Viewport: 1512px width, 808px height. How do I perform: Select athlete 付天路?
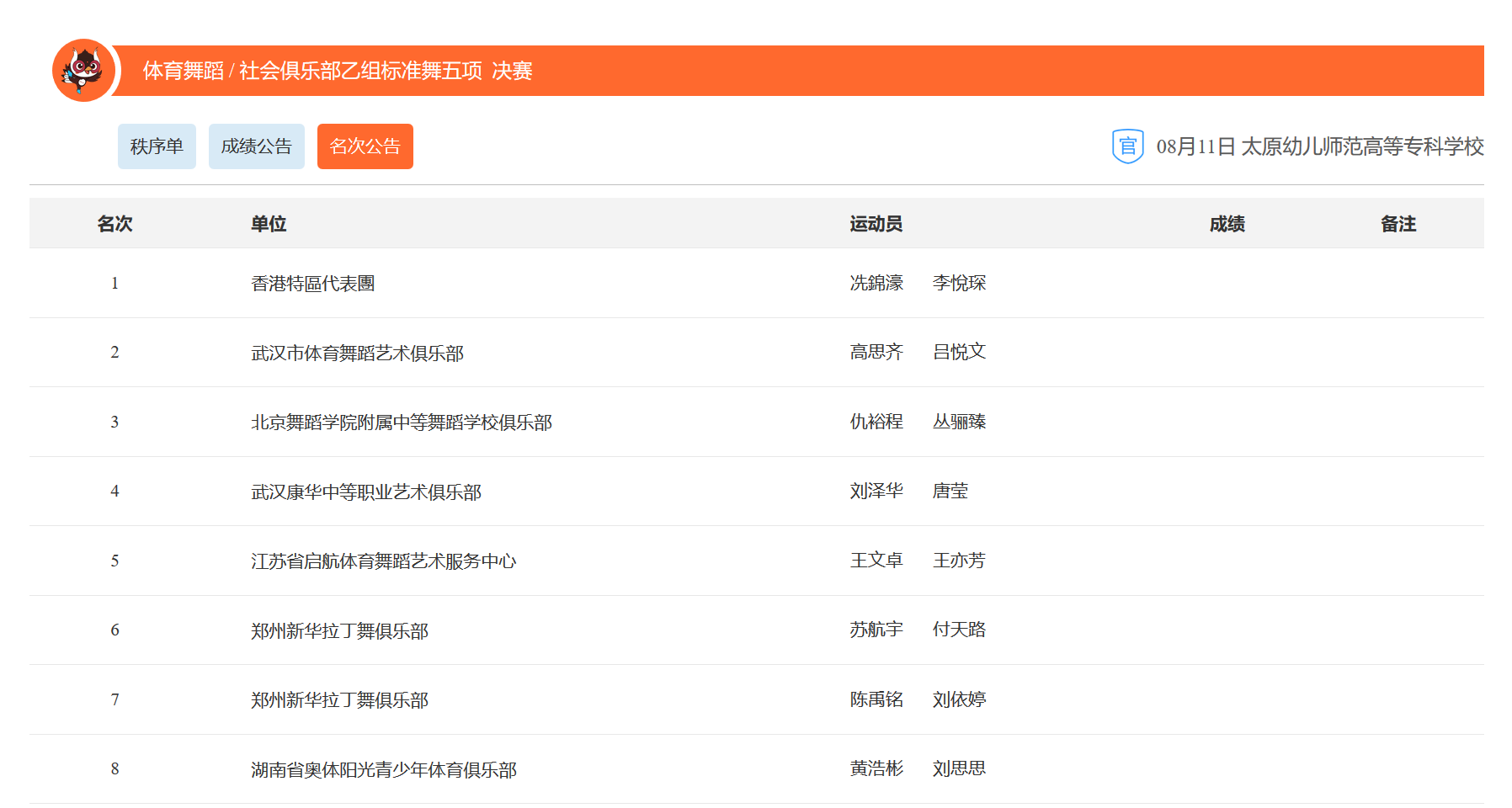[959, 630]
